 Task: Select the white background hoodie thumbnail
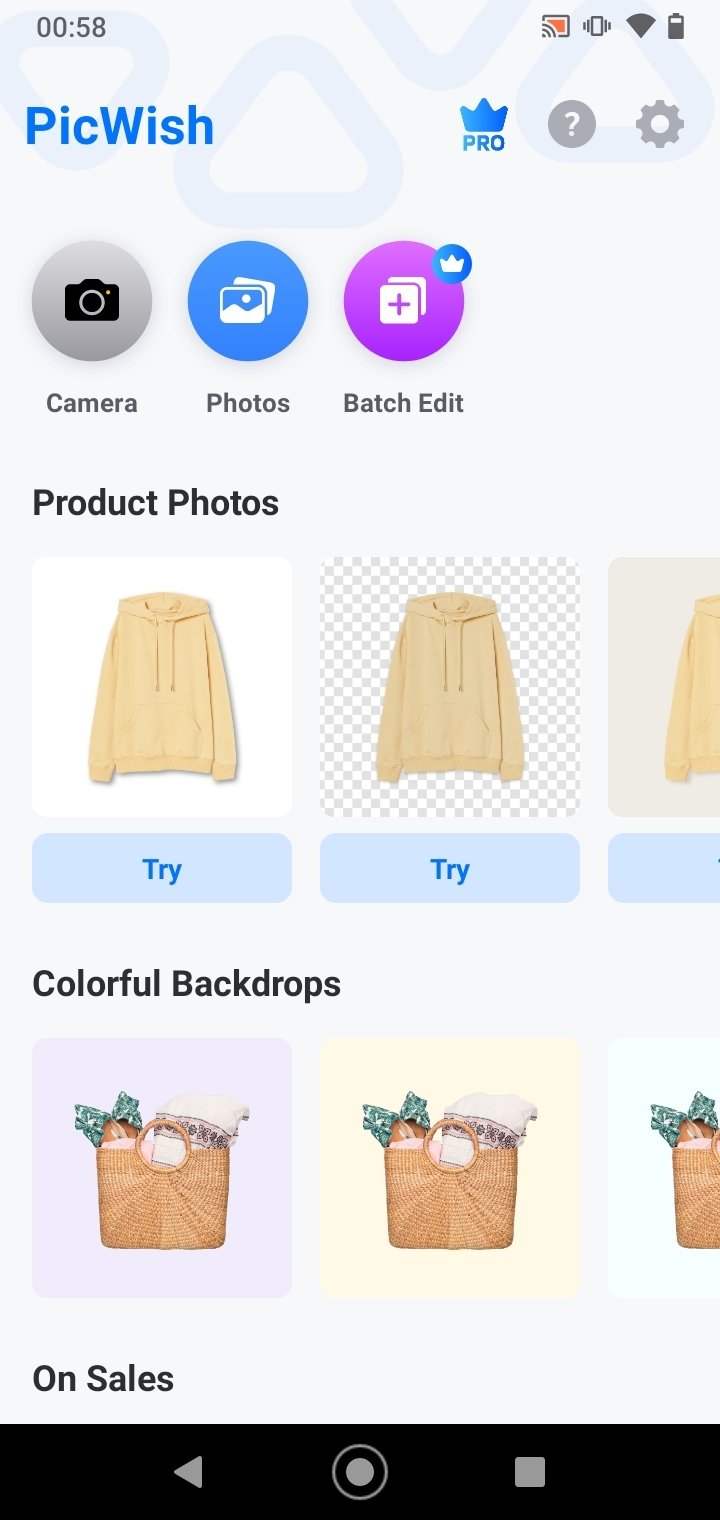coord(162,687)
